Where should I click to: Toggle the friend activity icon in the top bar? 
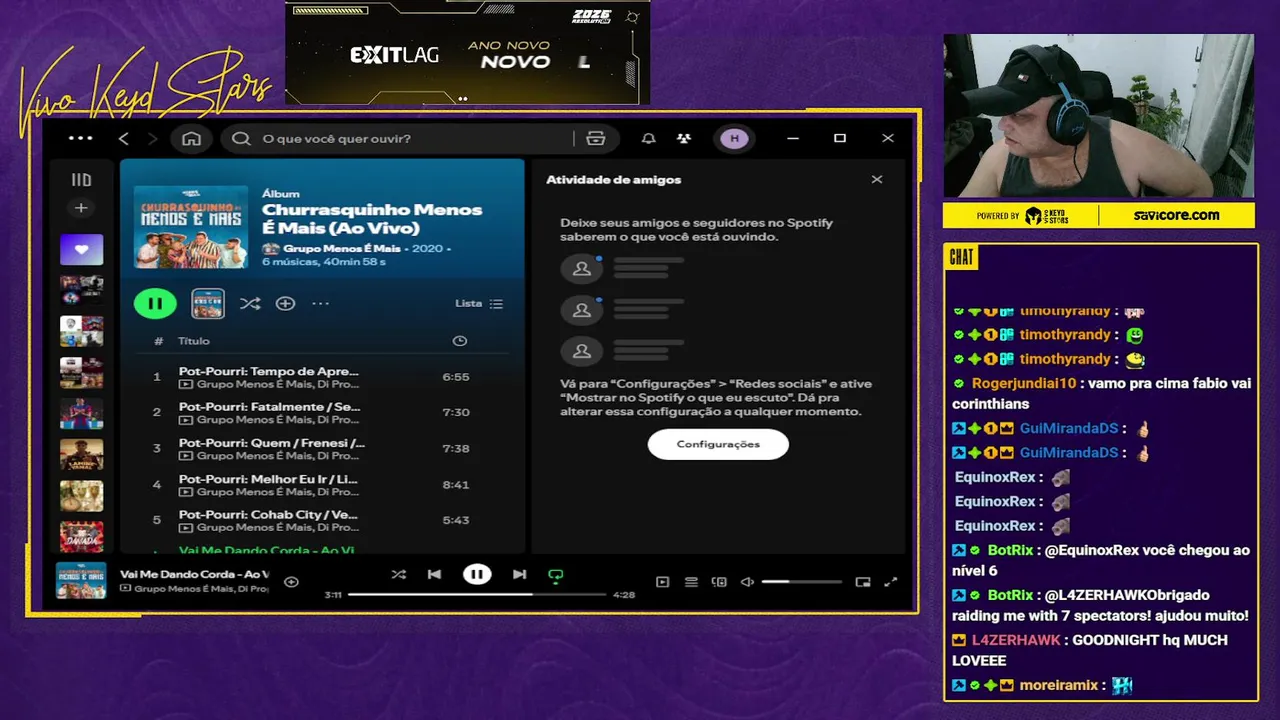point(683,138)
